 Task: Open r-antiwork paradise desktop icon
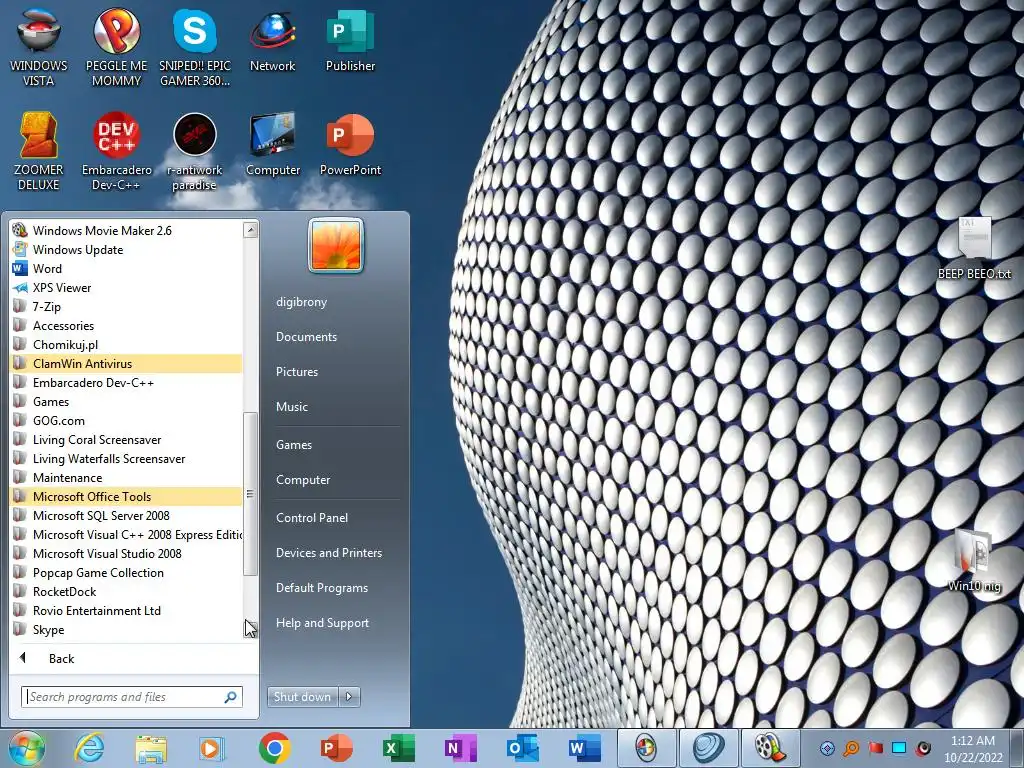[x=195, y=152]
